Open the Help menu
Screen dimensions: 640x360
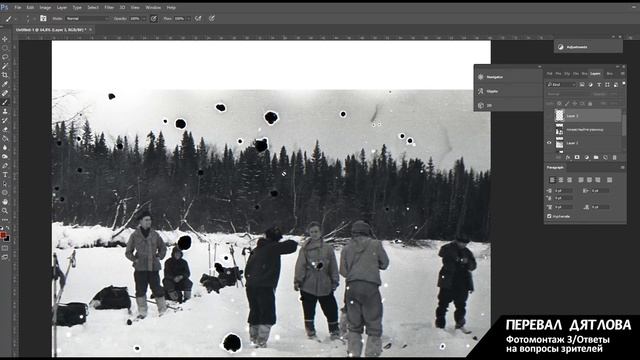(171, 7)
